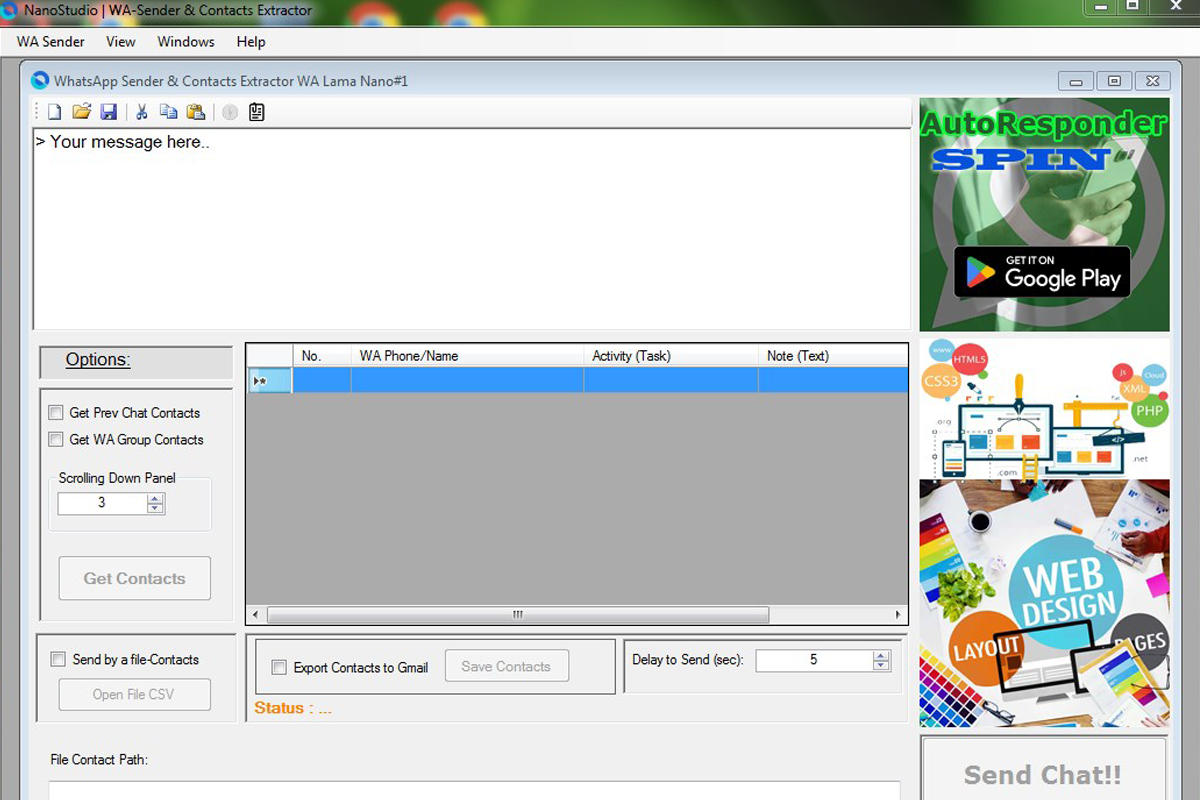The width and height of the screenshot is (1200, 800).
Task: Cut text with the scissors icon
Action: point(142,112)
